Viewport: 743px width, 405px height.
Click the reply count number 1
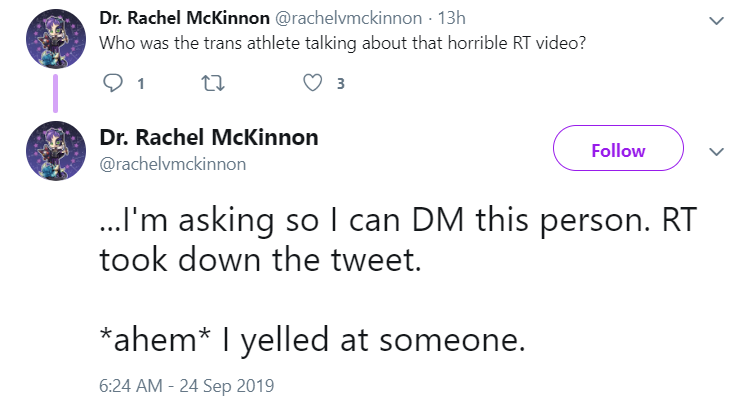point(141,84)
